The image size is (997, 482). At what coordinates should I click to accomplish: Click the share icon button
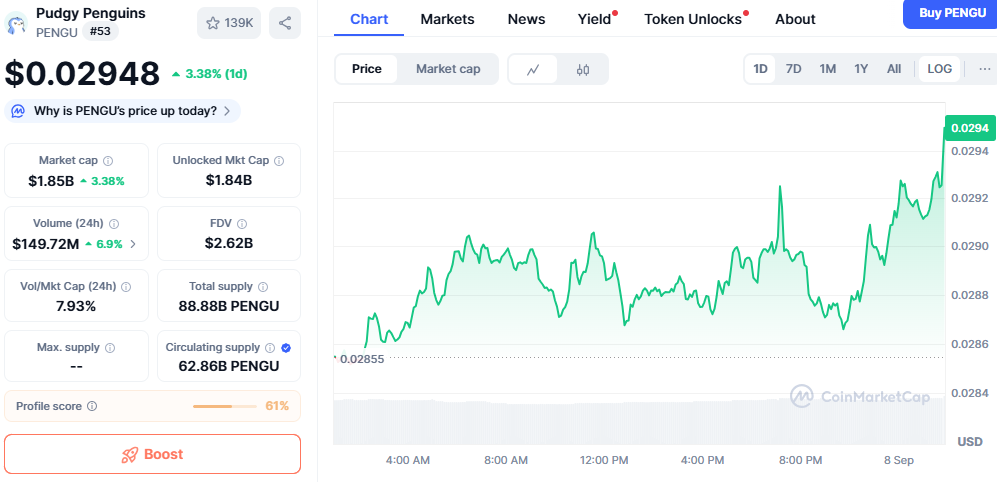tap(285, 23)
